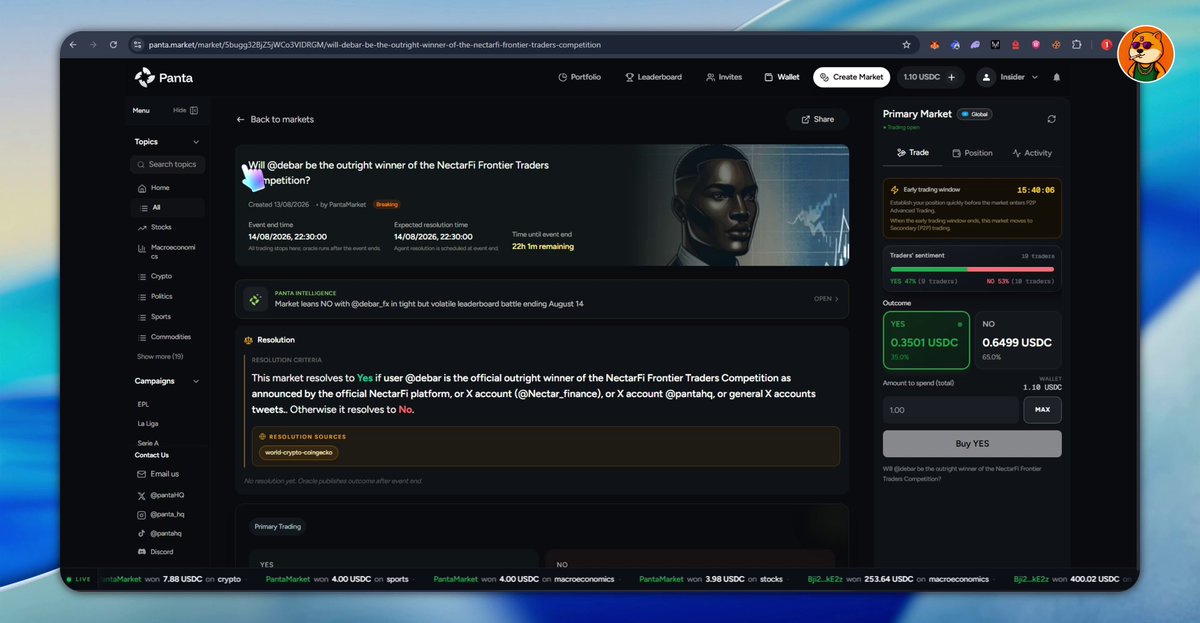Focus the Search topics field
Screen dimensions: 1200x623
point(167,164)
